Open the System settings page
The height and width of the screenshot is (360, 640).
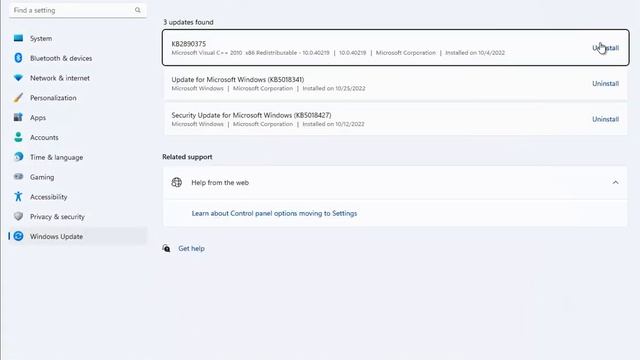point(78,38)
